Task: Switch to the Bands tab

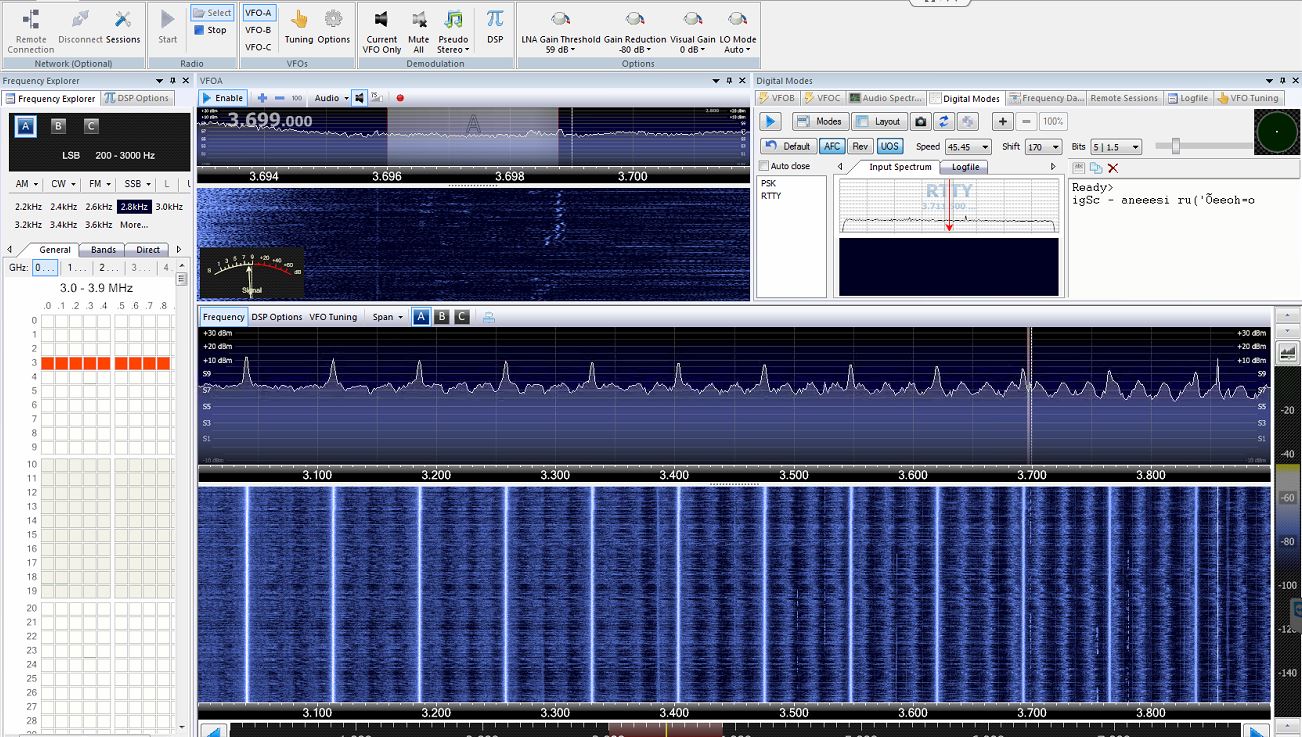Action: coord(103,250)
